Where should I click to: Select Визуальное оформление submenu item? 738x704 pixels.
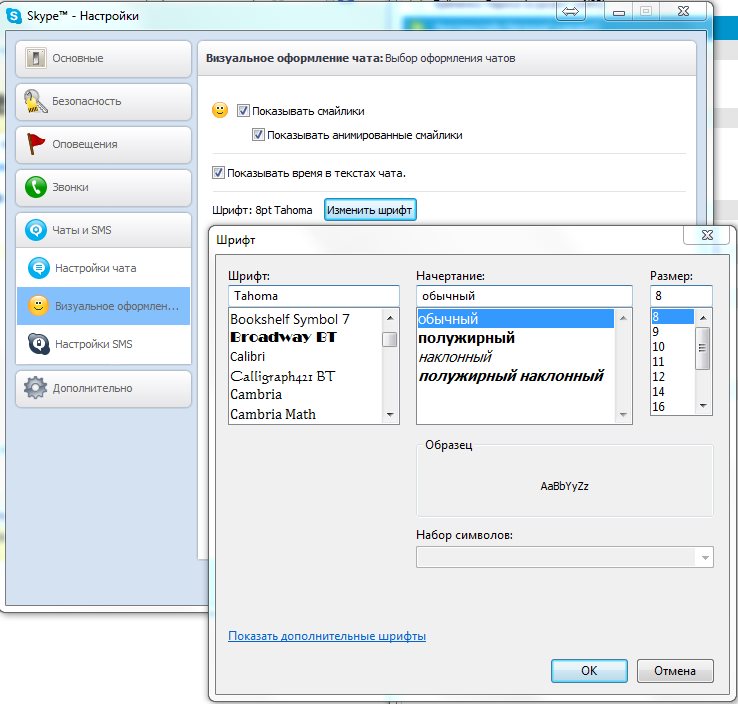click(103, 306)
